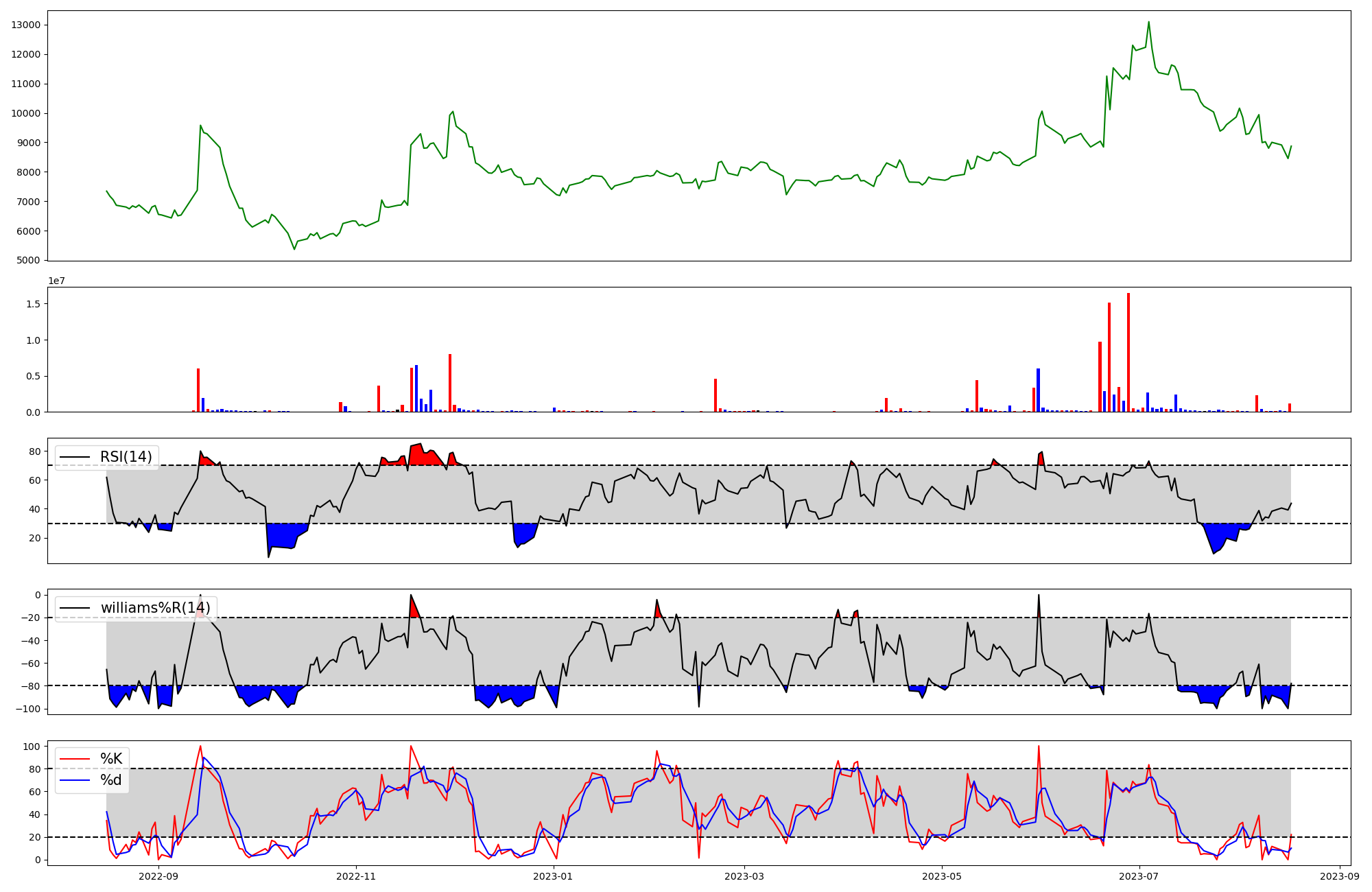Image resolution: width=1372 pixels, height=892 pixels.
Task: Click the %K legend entry text
Action: point(111,759)
